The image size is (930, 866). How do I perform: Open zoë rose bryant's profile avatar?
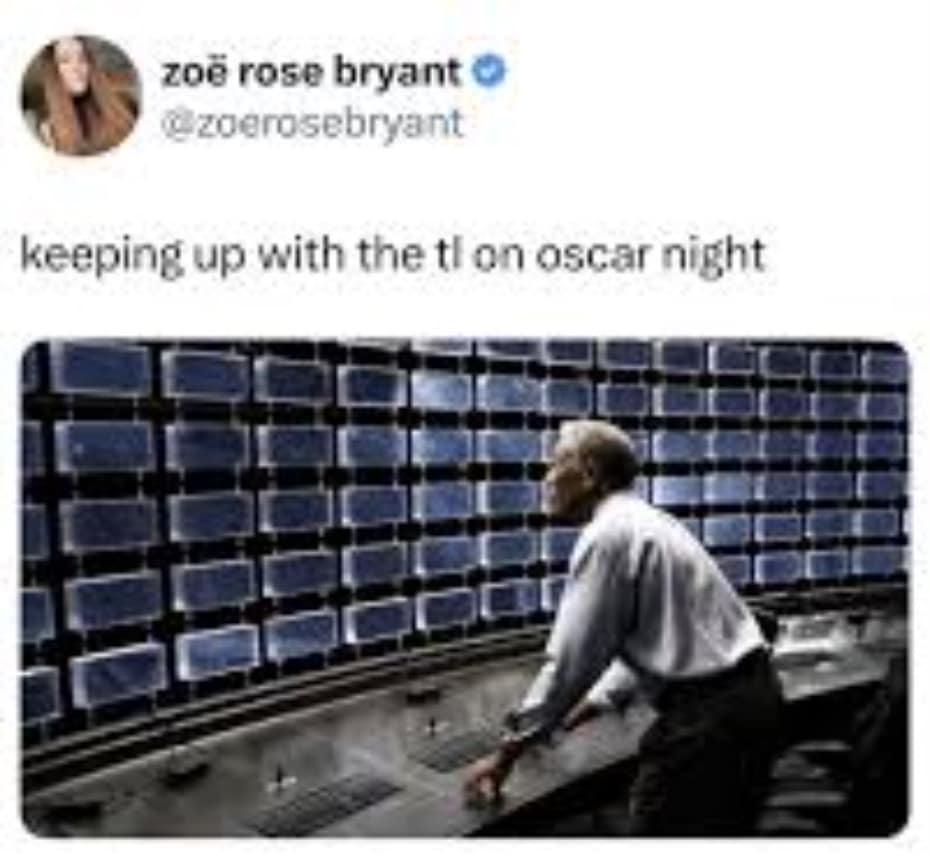point(81,95)
